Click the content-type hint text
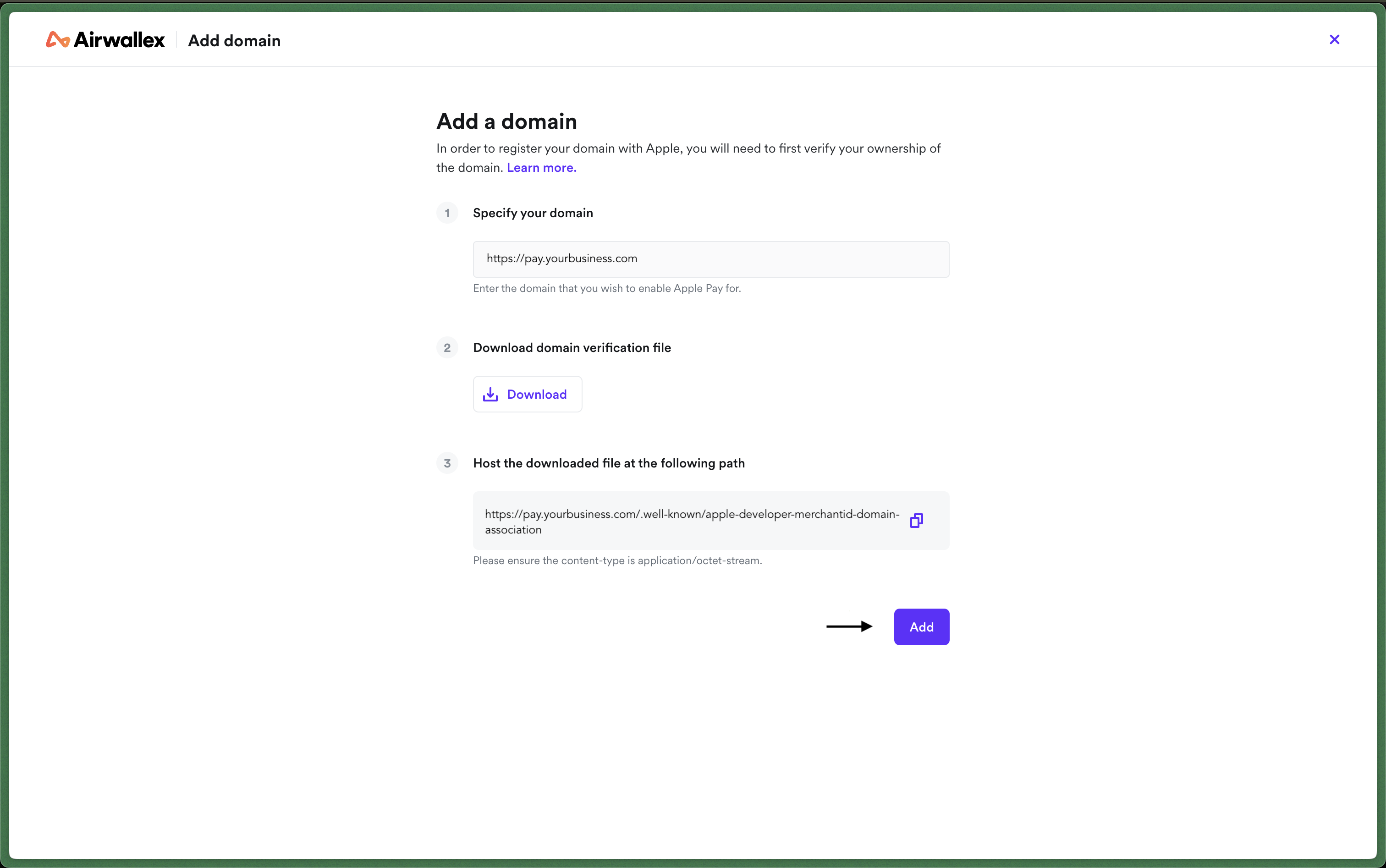Image resolution: width=1386 pixels, height=868 pixels. (617, 560)
